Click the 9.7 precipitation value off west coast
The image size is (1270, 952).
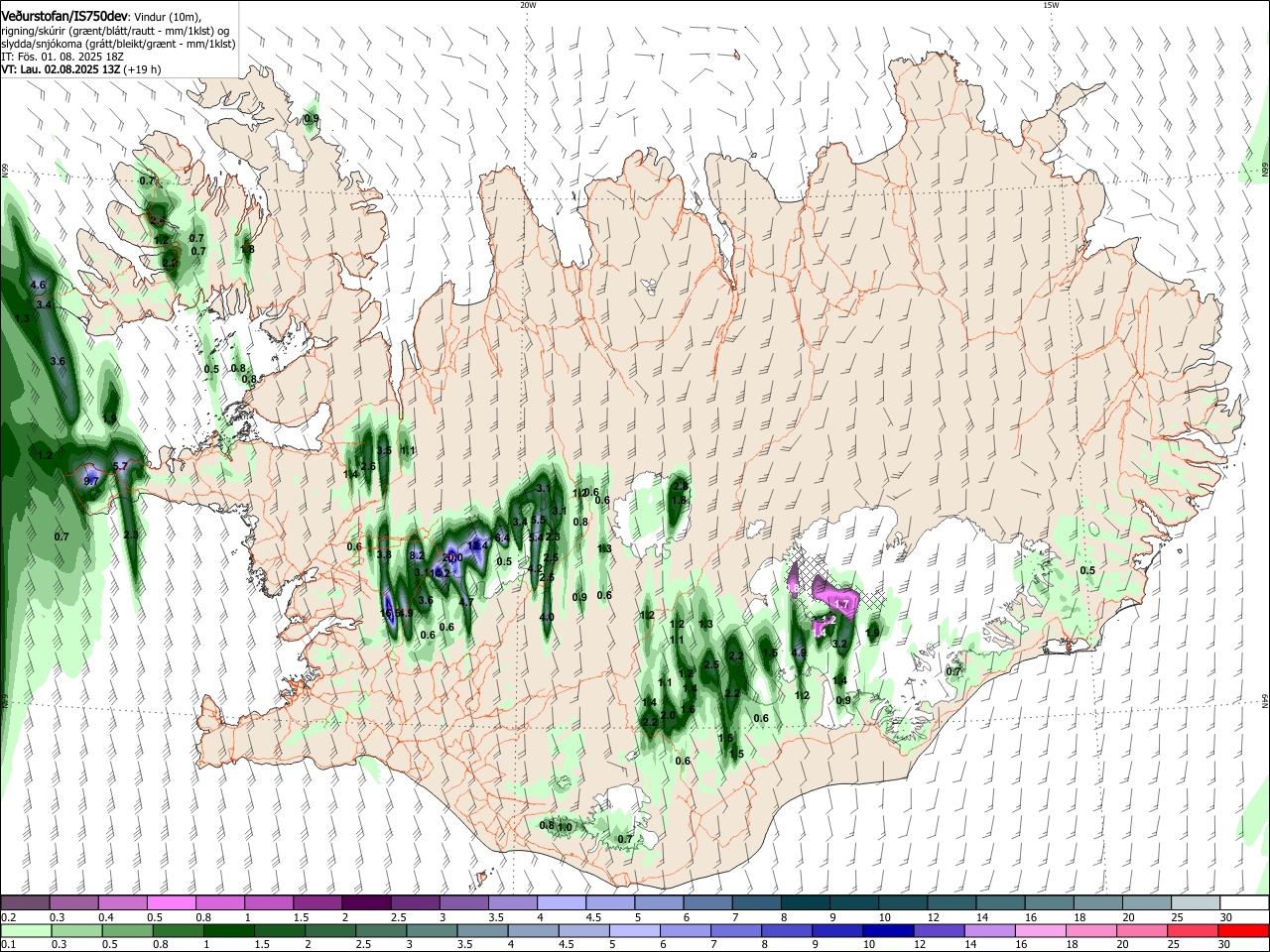[91, 481]
